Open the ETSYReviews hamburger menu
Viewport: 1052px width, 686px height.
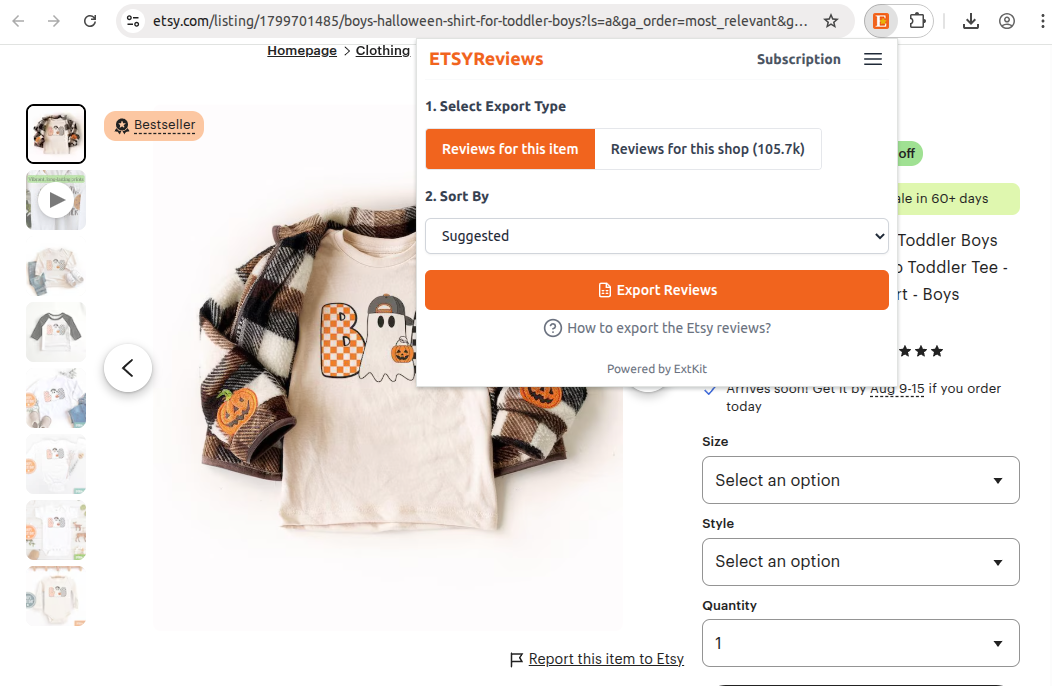[872, 59]
